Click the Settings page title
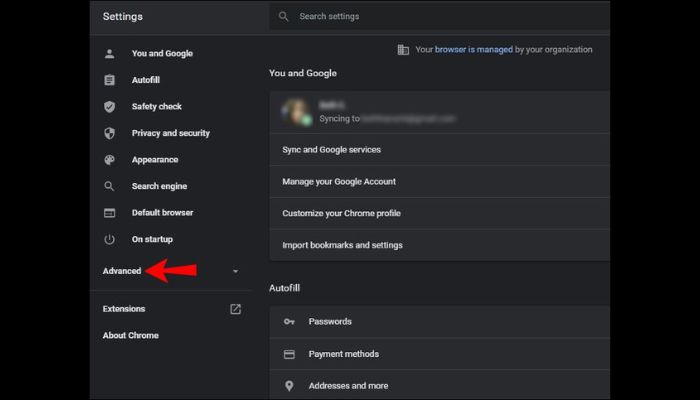The width and height of the screenshot is (700, 400). click(x=123, y=17)
